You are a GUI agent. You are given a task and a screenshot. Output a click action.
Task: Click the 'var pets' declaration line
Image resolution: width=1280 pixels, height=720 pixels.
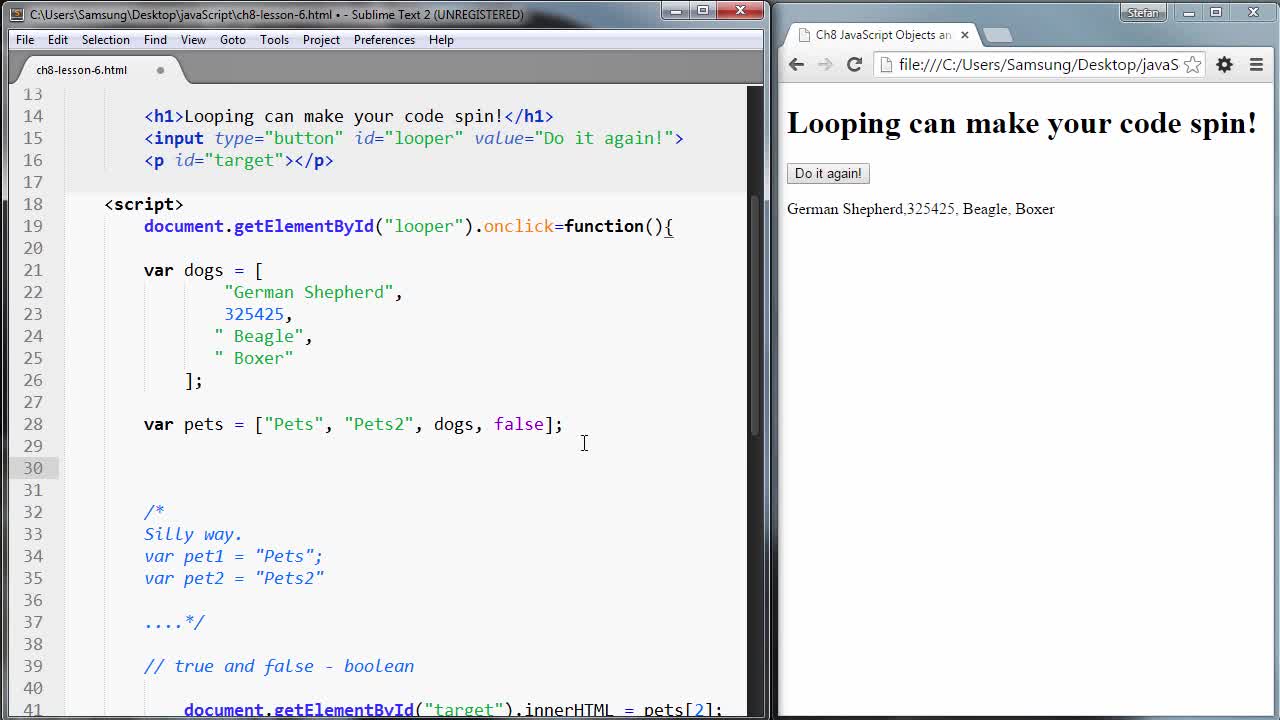353,424
